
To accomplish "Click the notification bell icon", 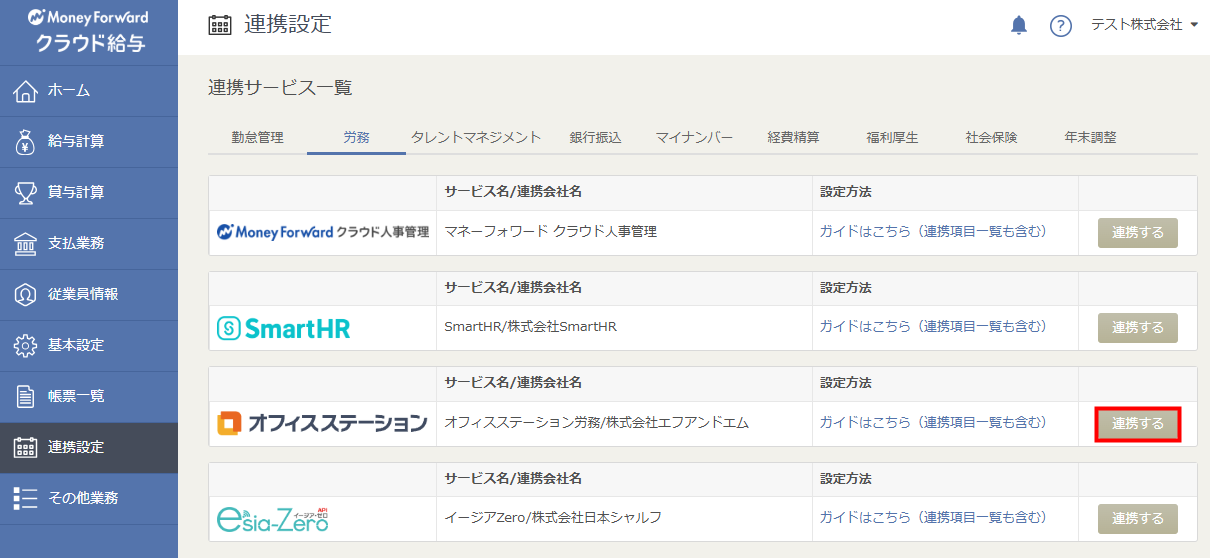I will click(1019, 25).
